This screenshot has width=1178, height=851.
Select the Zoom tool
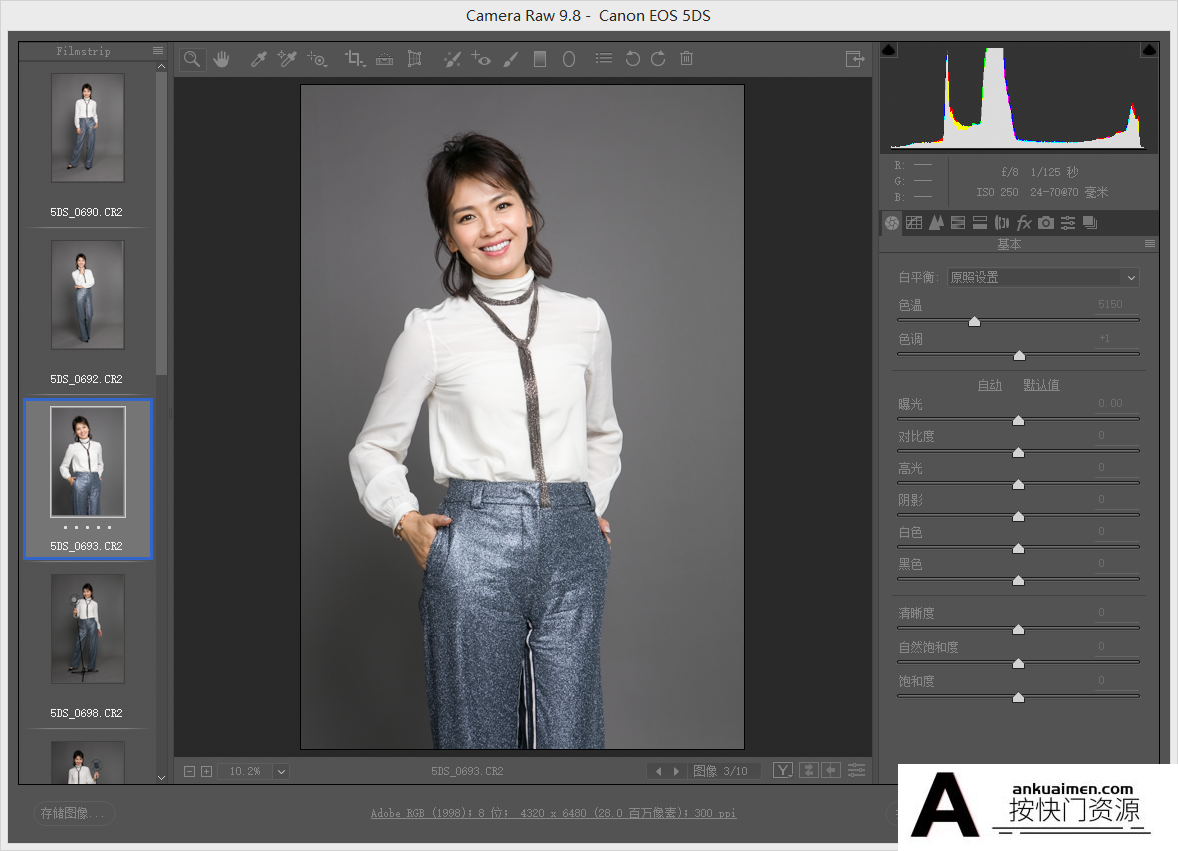pyautogui.click(x=192, y=59)
